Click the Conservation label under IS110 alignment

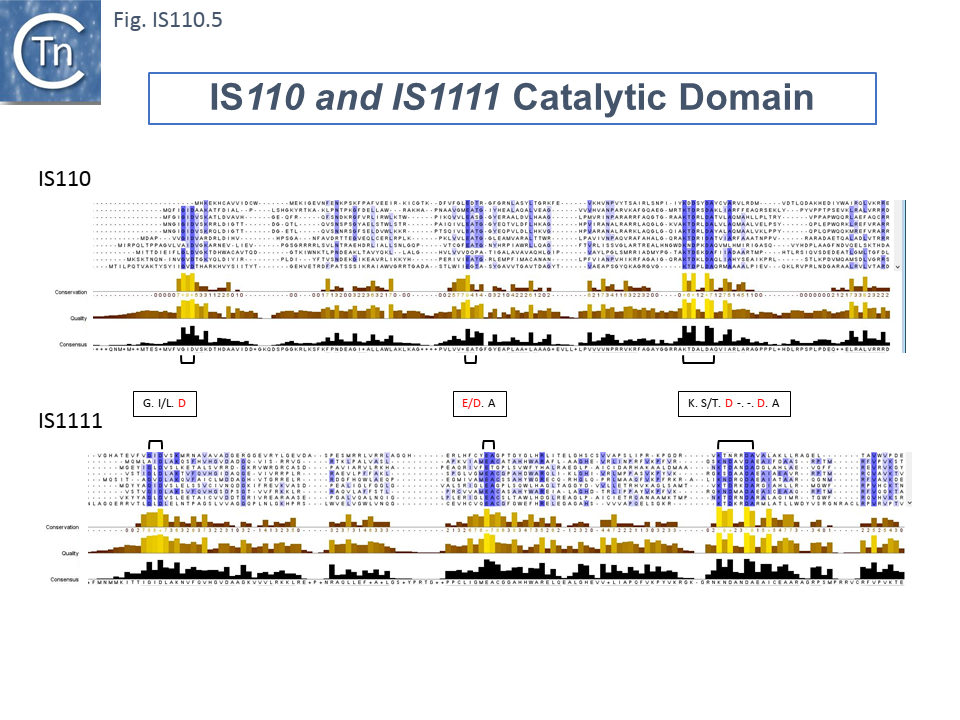tap(72, 292)
